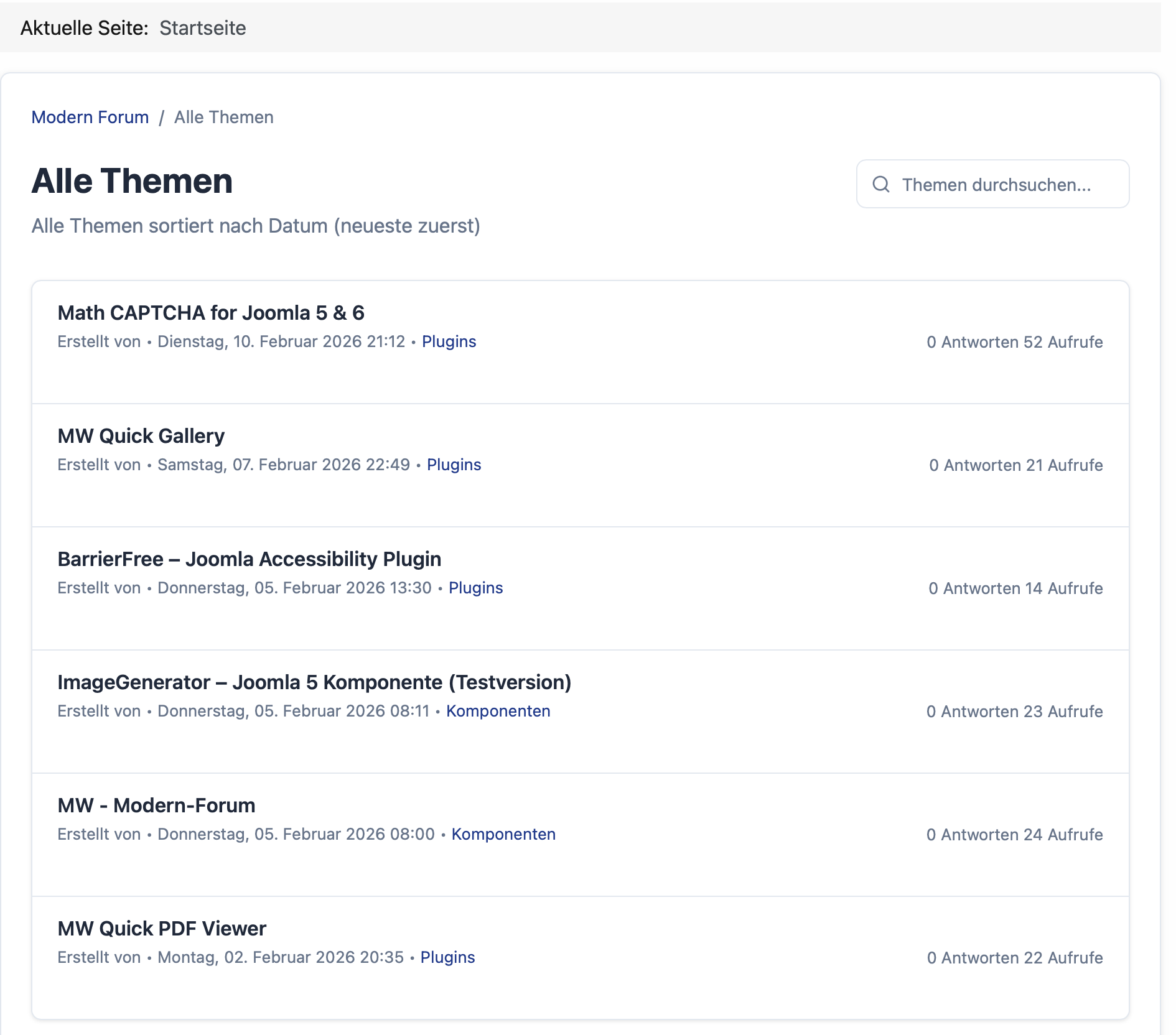Click Plugins category under MW Quick Gallery
Screen dimensions: 1176x1035
tap(454, 465)
